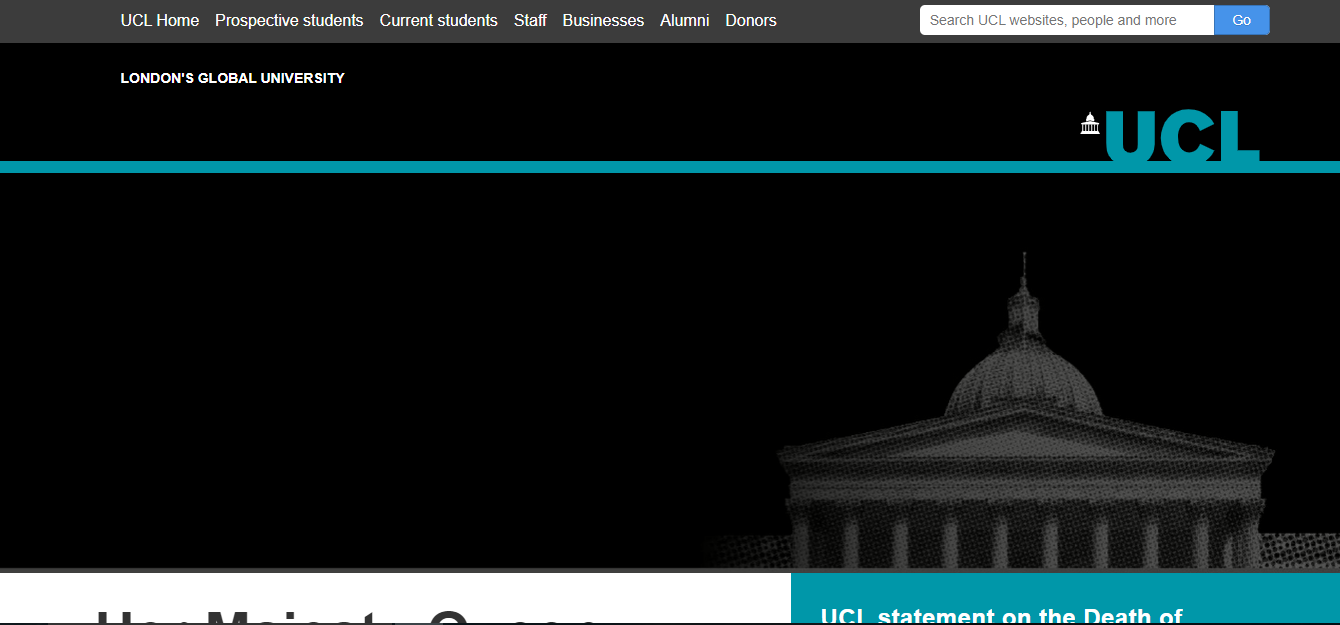Open Current students section
The height and width of the screenshot is (625, 1340).
click(439, 20)
